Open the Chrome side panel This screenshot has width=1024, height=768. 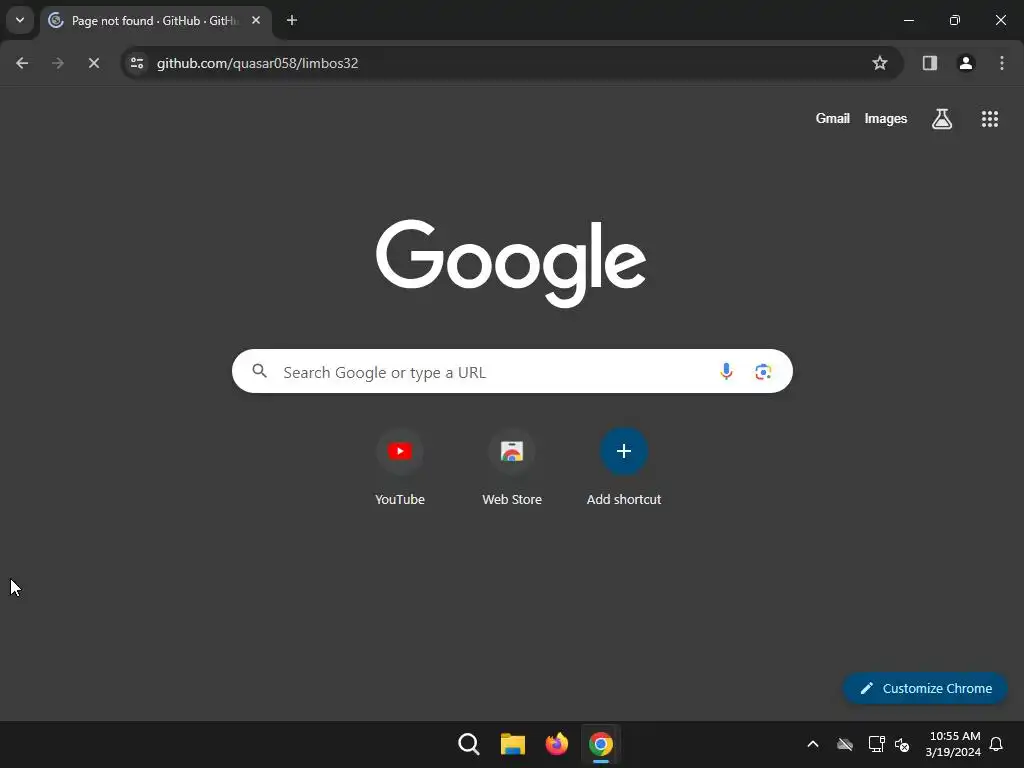(x=929, y=63)
